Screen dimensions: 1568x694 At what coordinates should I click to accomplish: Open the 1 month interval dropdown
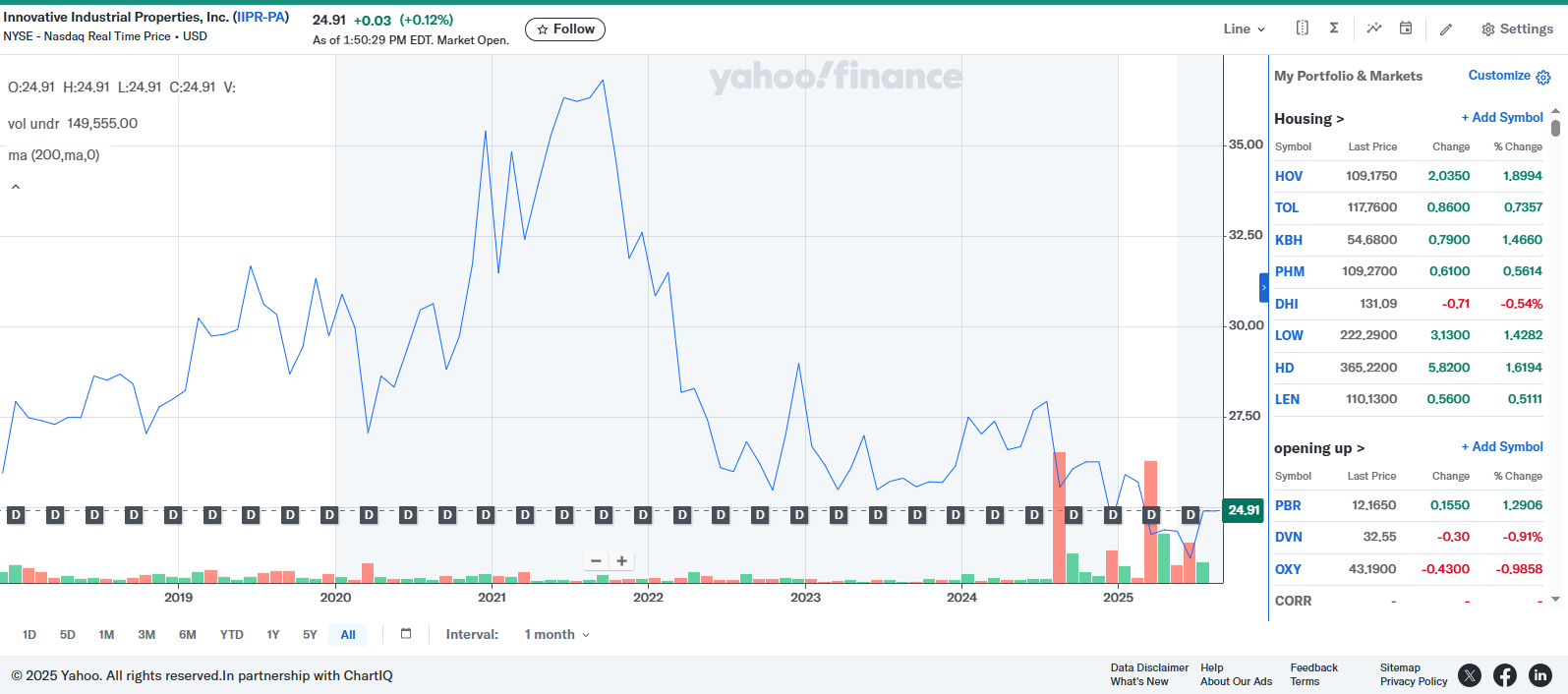coord(557,635)
